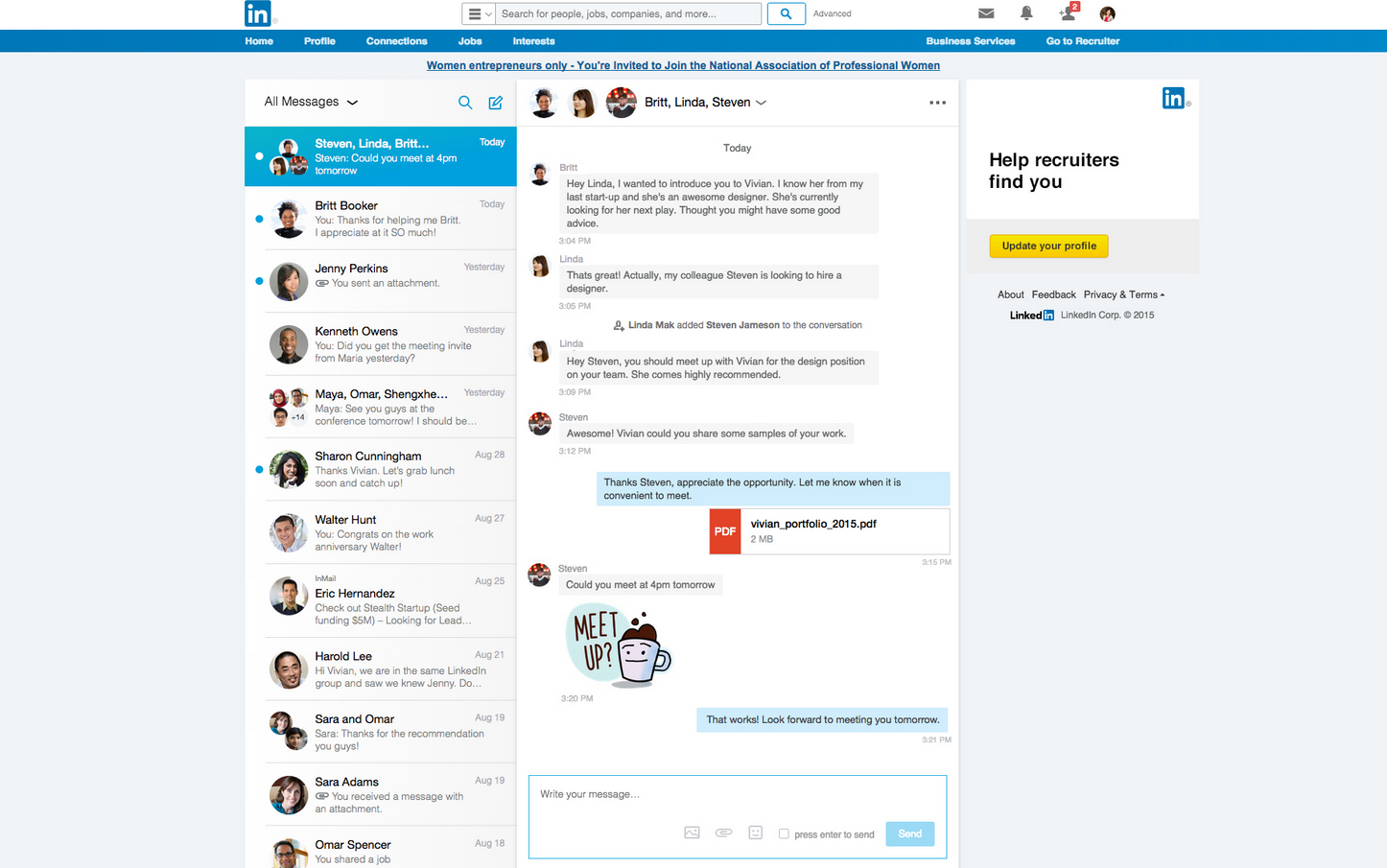This screenshot has height=868, width=1387.
Task: Open the notifications bell icon
Action: pyautogui.click(x=1026, y=13)
